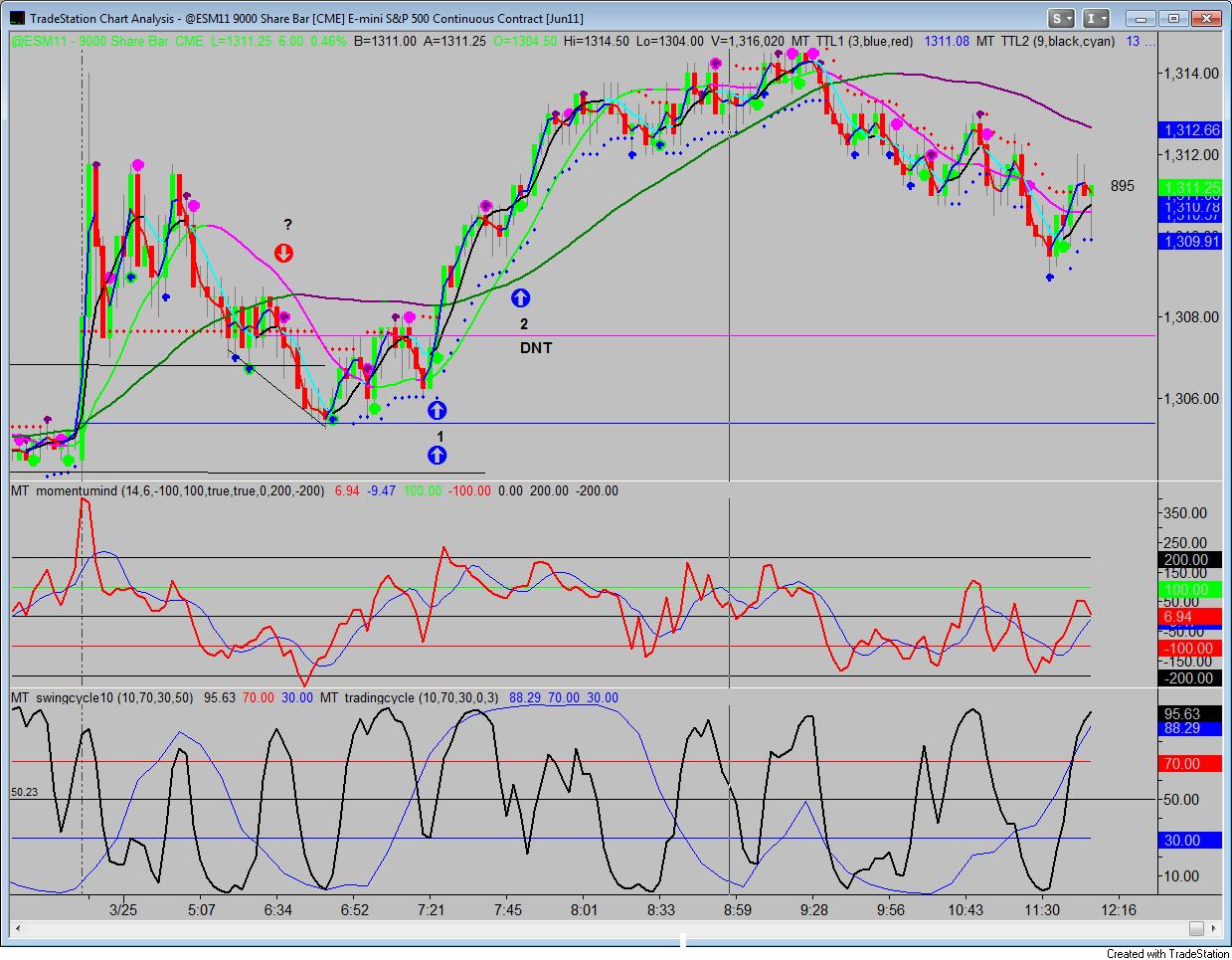This screenshot has width=1232, height=960.
Task: Click the MT TTL1 (3,blue,red) indicator label
Action: point(851,42)
